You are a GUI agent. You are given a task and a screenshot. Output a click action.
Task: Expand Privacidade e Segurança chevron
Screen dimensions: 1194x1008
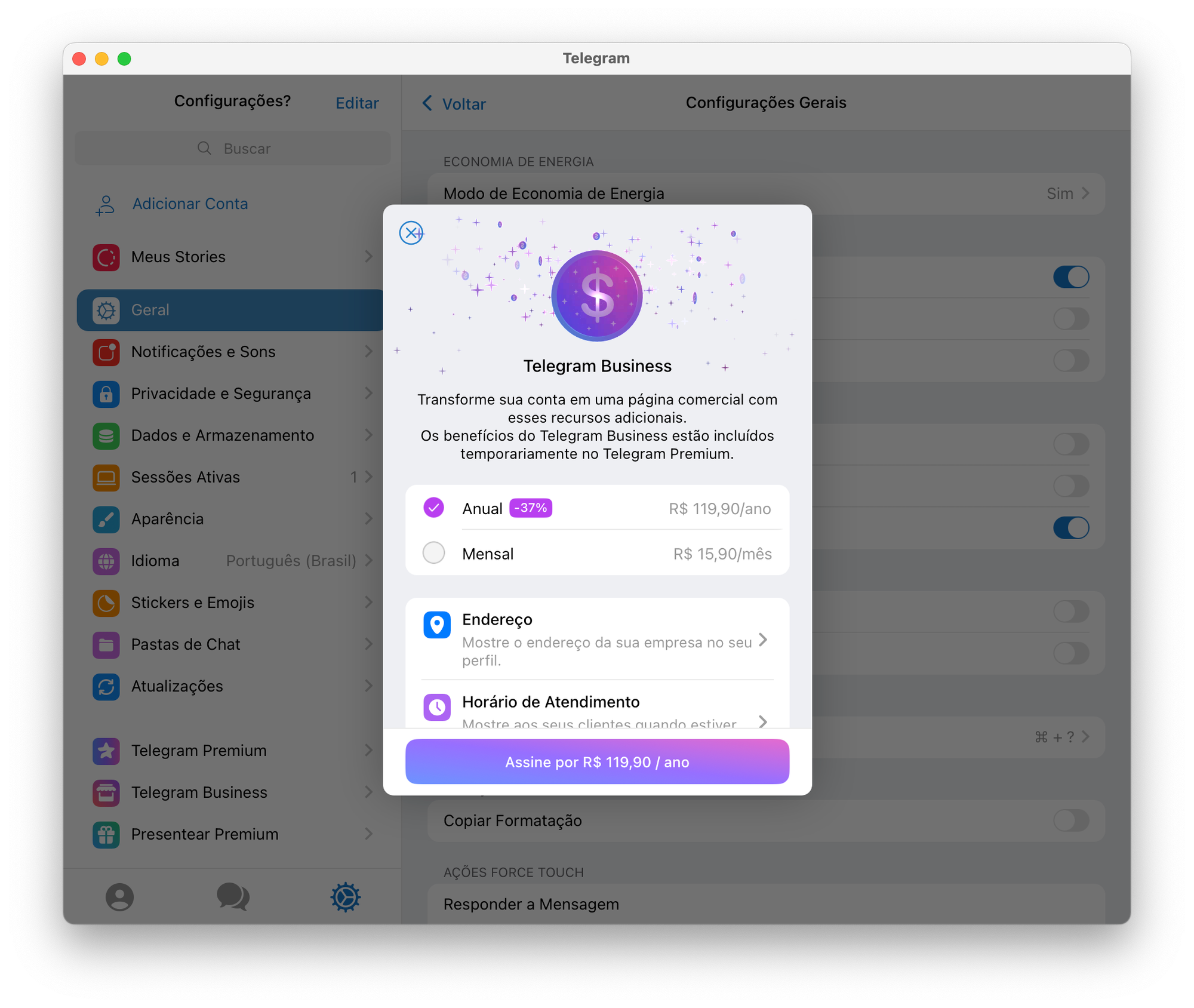tap(368, 394)
